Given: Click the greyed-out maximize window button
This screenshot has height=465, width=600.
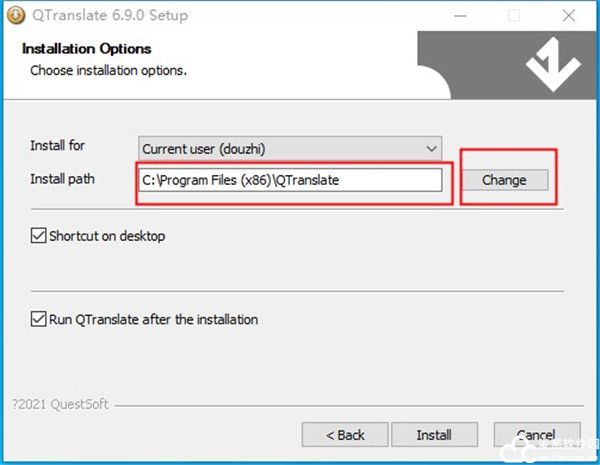Looking at the screenshot, I should tap(513, 16).
